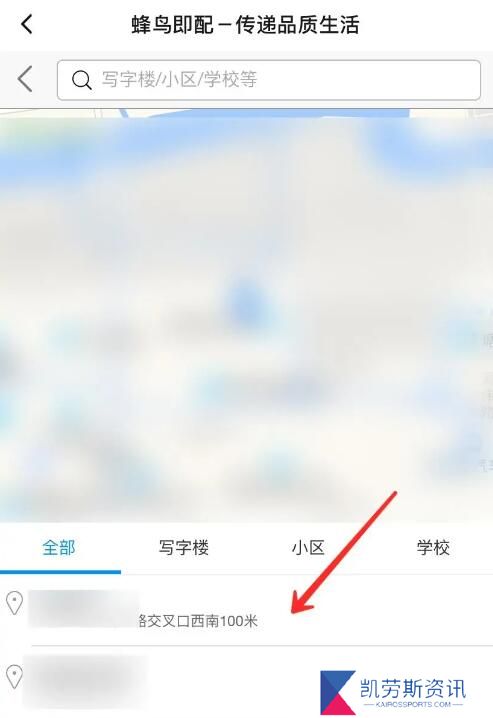The height and width of the screenshot is (718, 493).
Task: Switch to the 学校 tab
Action: pos(433,547)
